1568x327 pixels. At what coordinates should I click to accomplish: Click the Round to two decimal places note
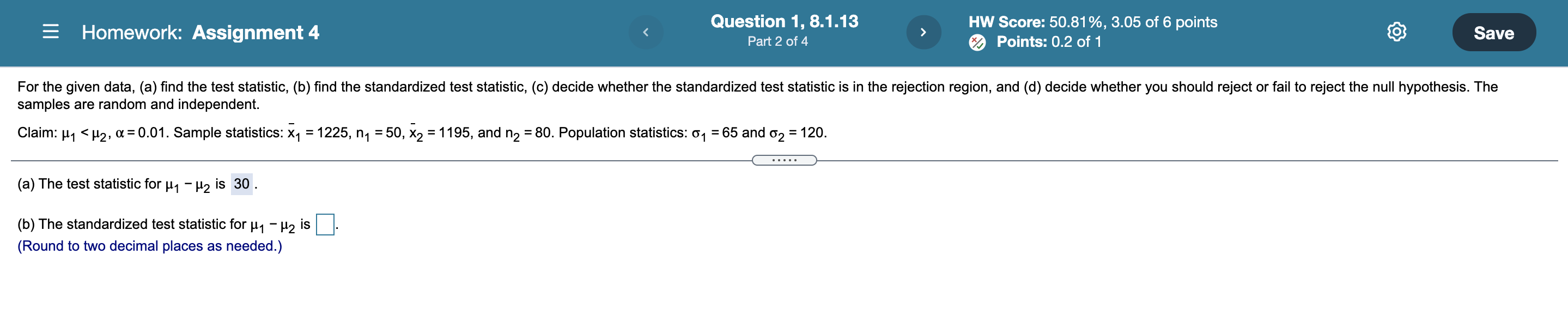pyautogui.click(x=149, y=247)
